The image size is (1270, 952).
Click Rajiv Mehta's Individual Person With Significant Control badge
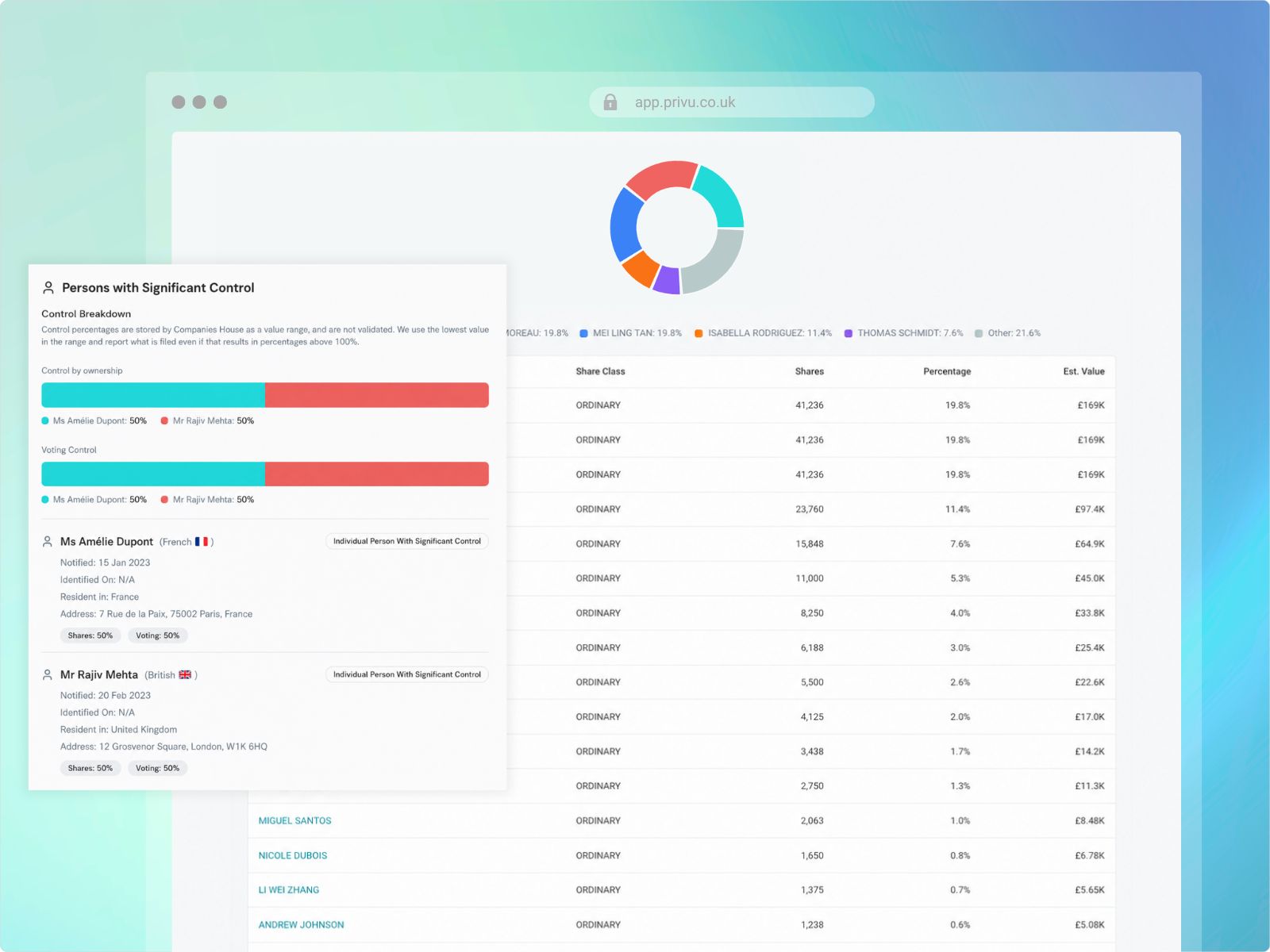click(407, 674)
